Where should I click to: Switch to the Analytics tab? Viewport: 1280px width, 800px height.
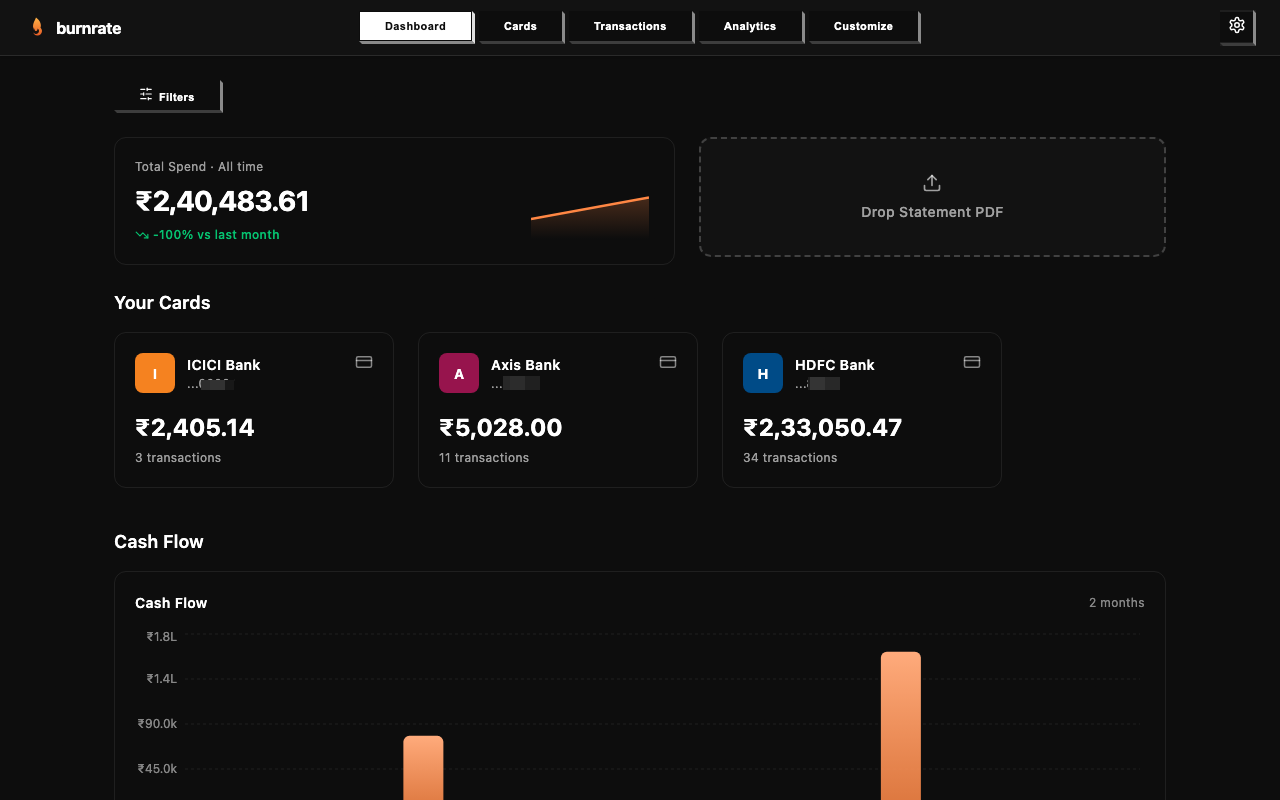pyautogui.click(x=749, y=26)
